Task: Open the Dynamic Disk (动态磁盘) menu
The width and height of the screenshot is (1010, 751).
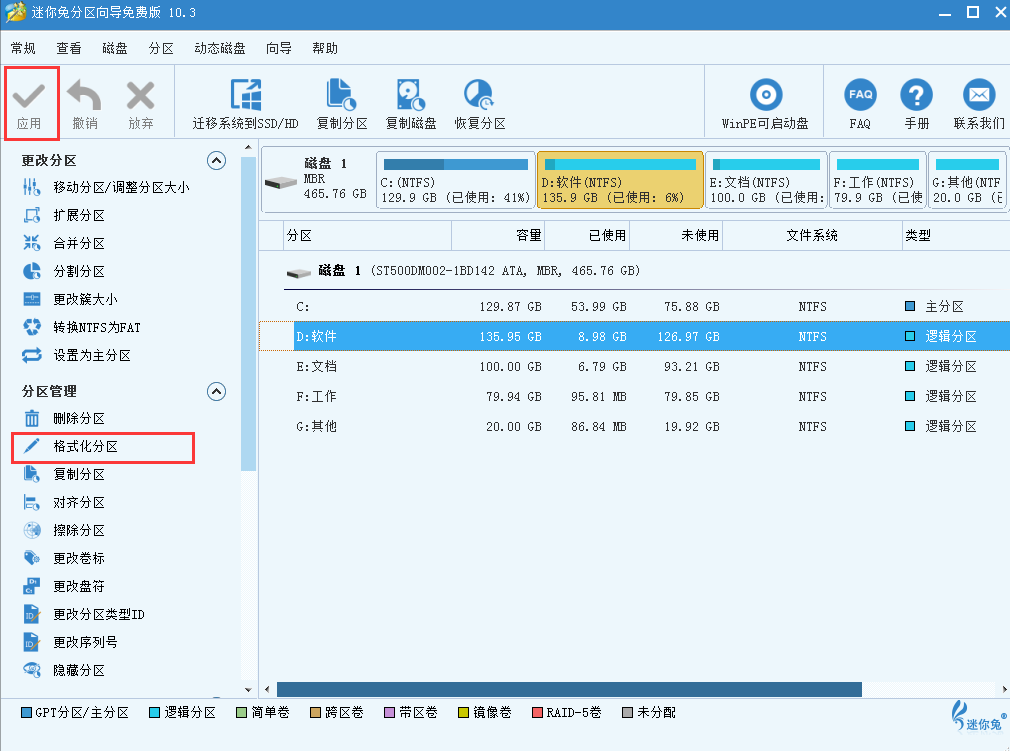Action: [x=220, y=48]
